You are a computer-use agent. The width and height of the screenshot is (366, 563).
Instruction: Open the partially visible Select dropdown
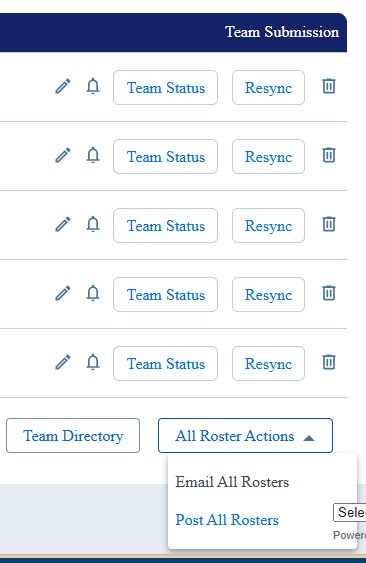point(349,512)
